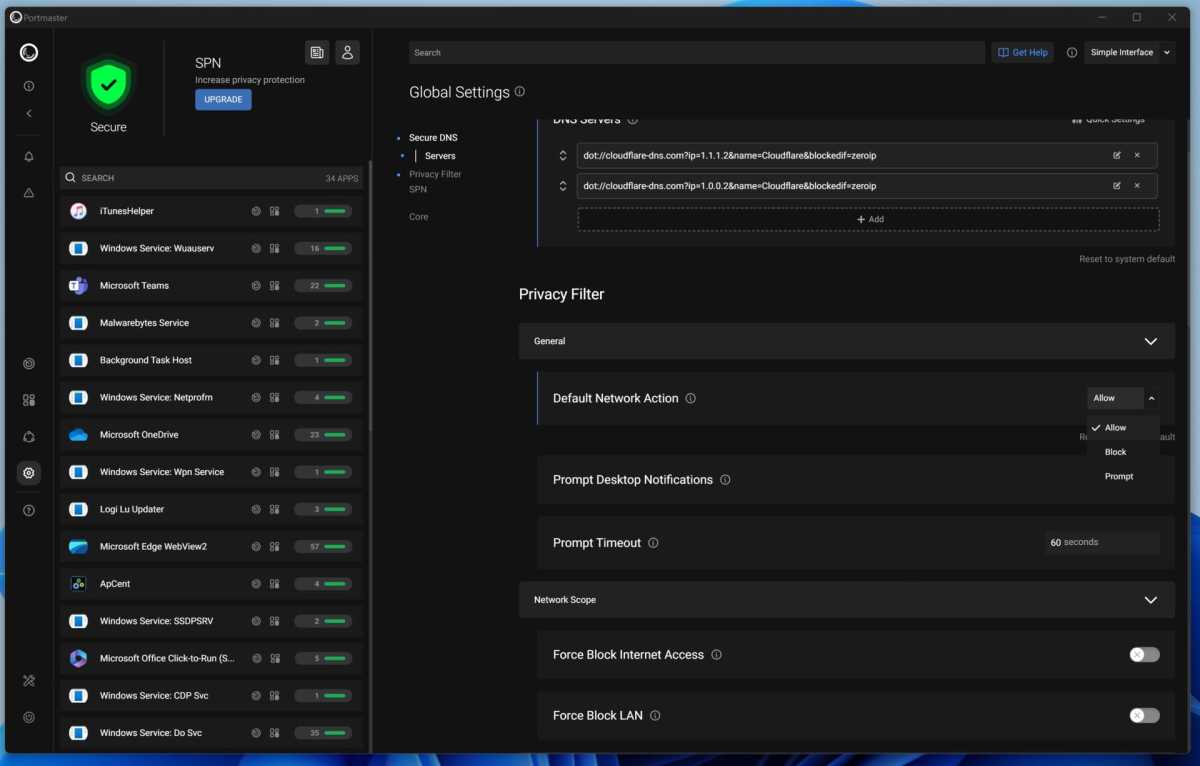Show info for Global Settings heading
This screenshot has width=1200, height=766.
click(520, 92)
